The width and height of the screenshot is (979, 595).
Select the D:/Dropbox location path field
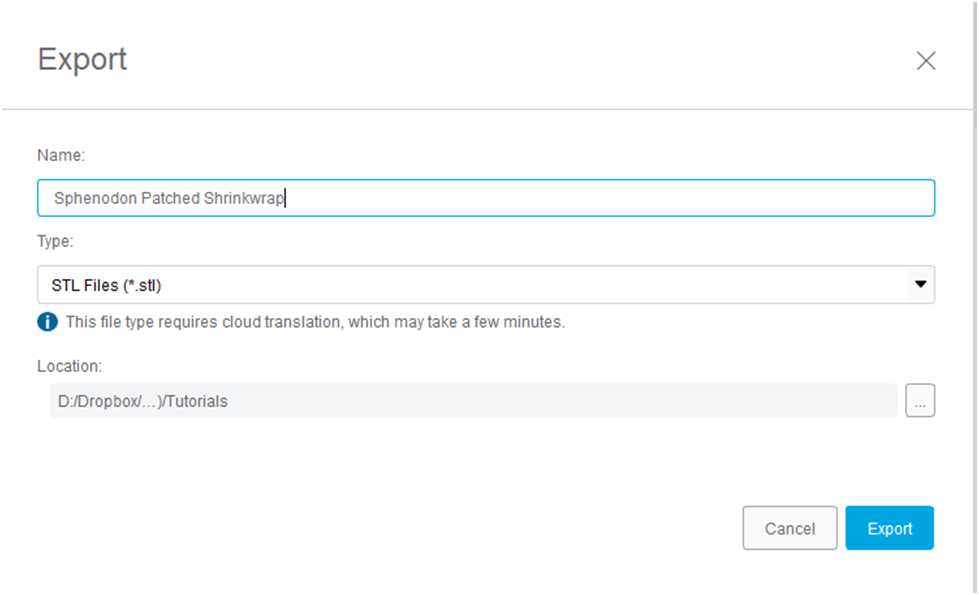pos(473,400)
